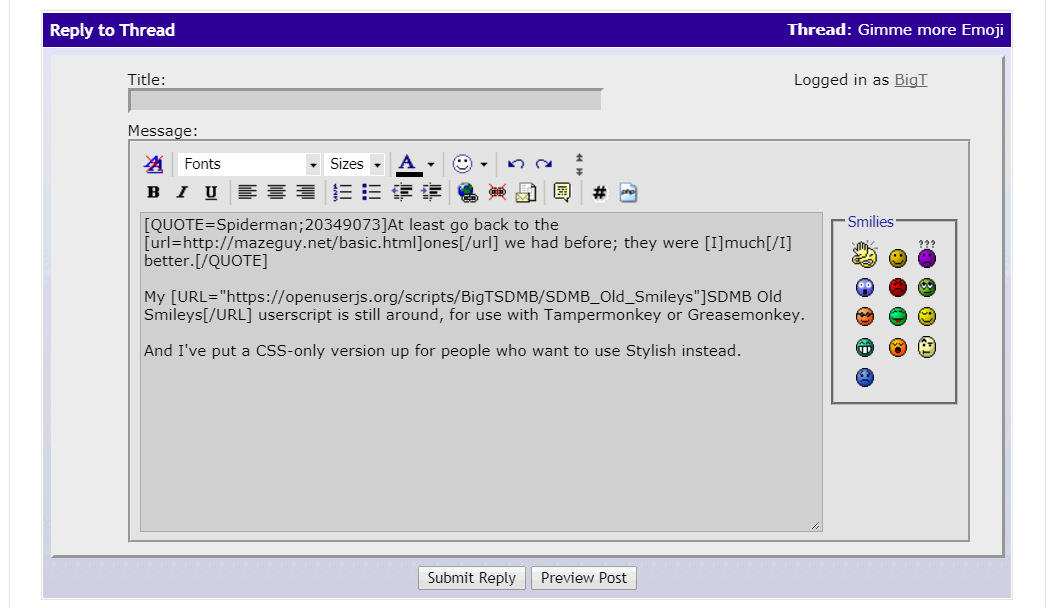Insert an ordered numbered list
Viewport: 1051px width, 608px height.
tap(342, 192)
